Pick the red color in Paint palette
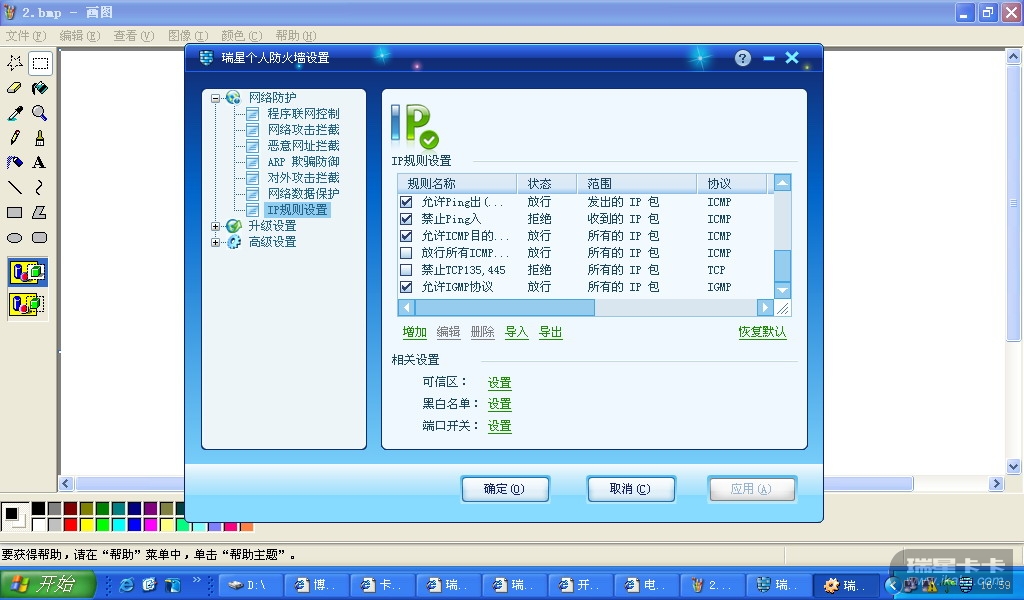This screenshot has height=600, width=1024. (71, 524)
